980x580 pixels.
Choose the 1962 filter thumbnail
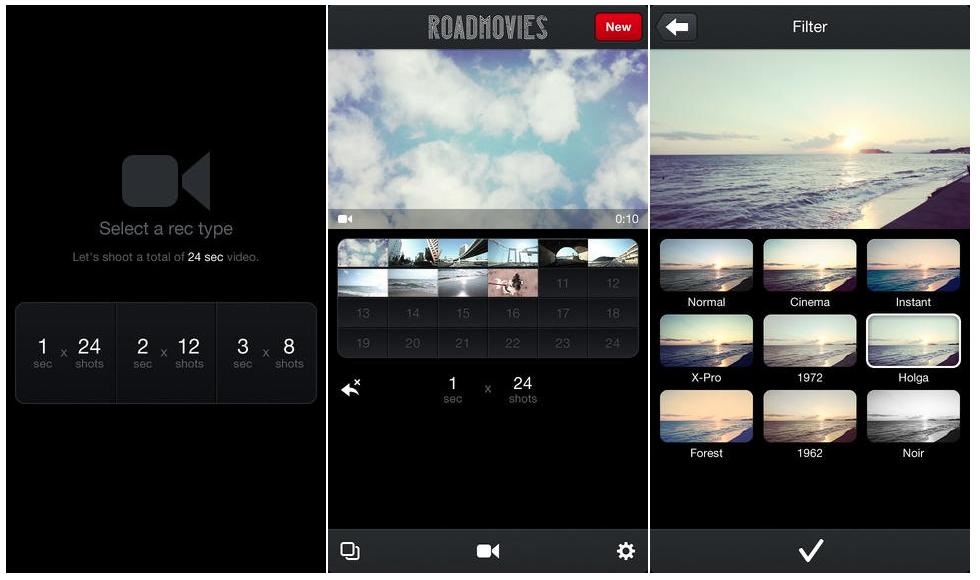click(810, 417)
